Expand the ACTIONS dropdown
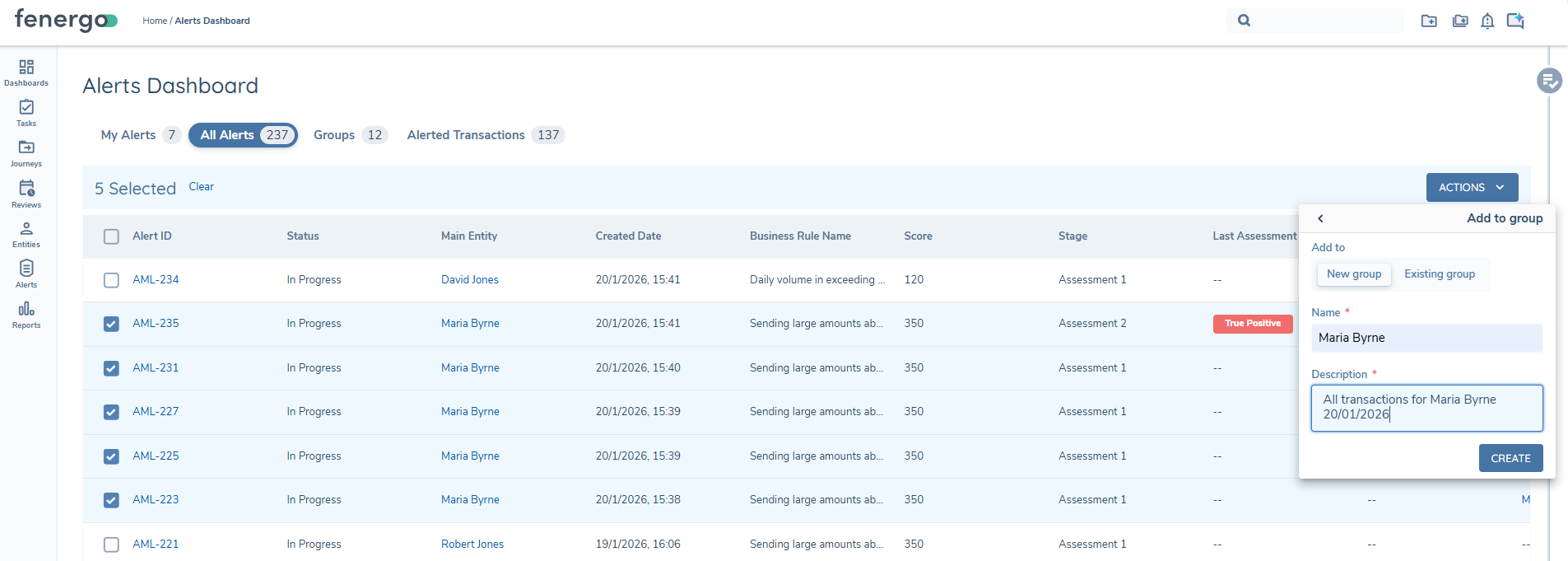 1471,188
